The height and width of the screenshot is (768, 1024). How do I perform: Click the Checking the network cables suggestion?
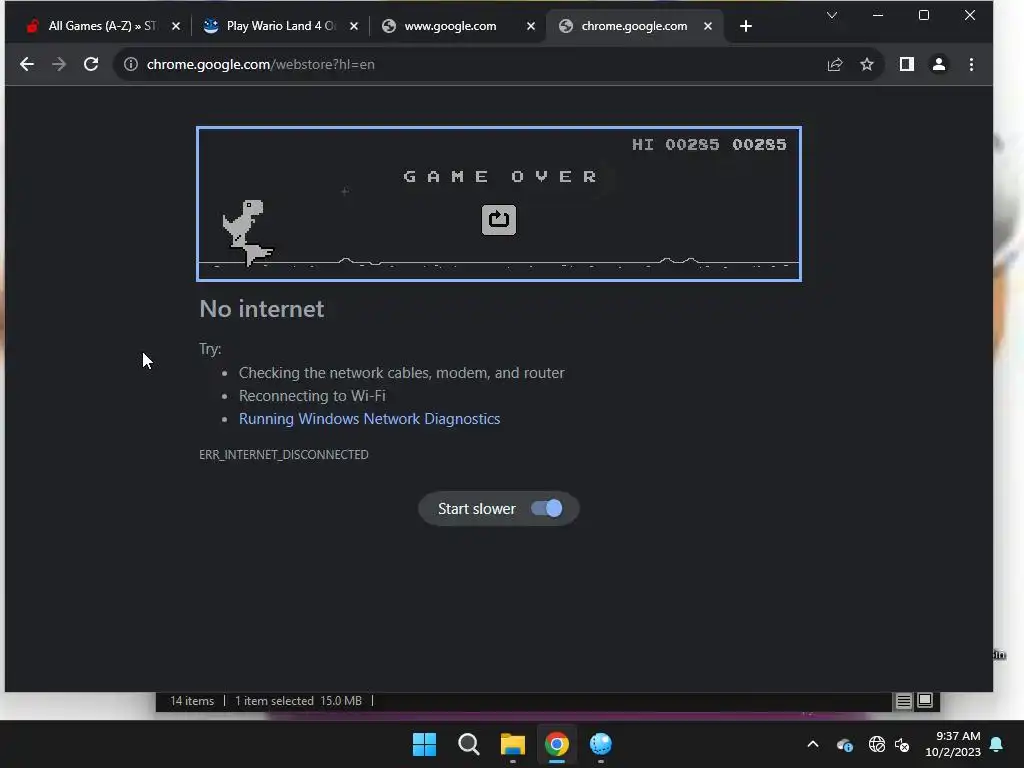coord(401,373)
